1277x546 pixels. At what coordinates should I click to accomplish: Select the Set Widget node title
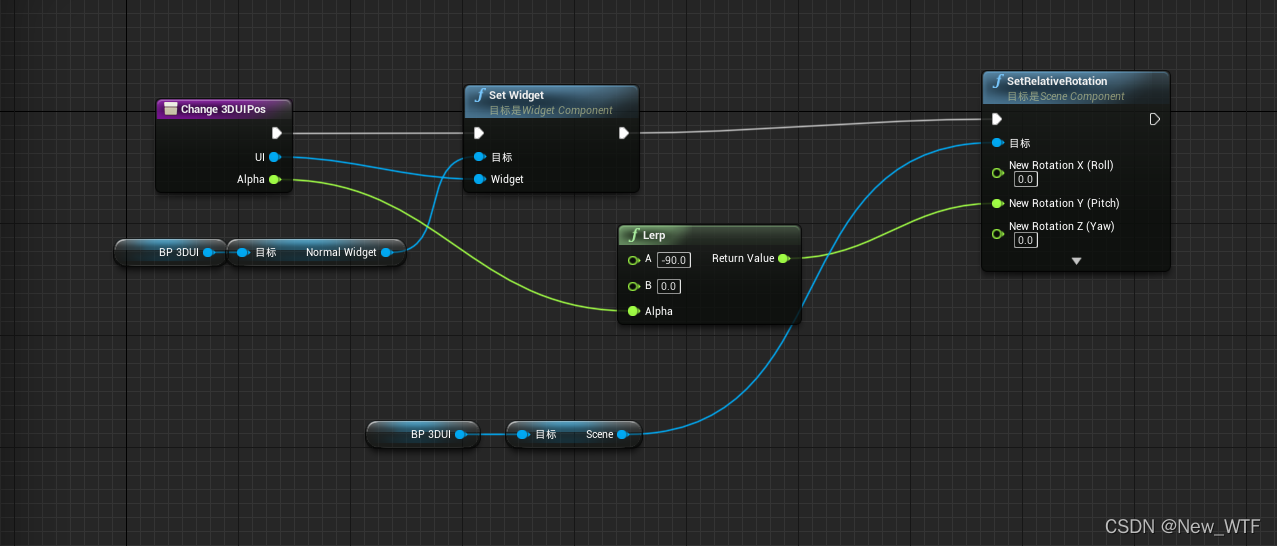pyautogui.click(x=516, y=95)
